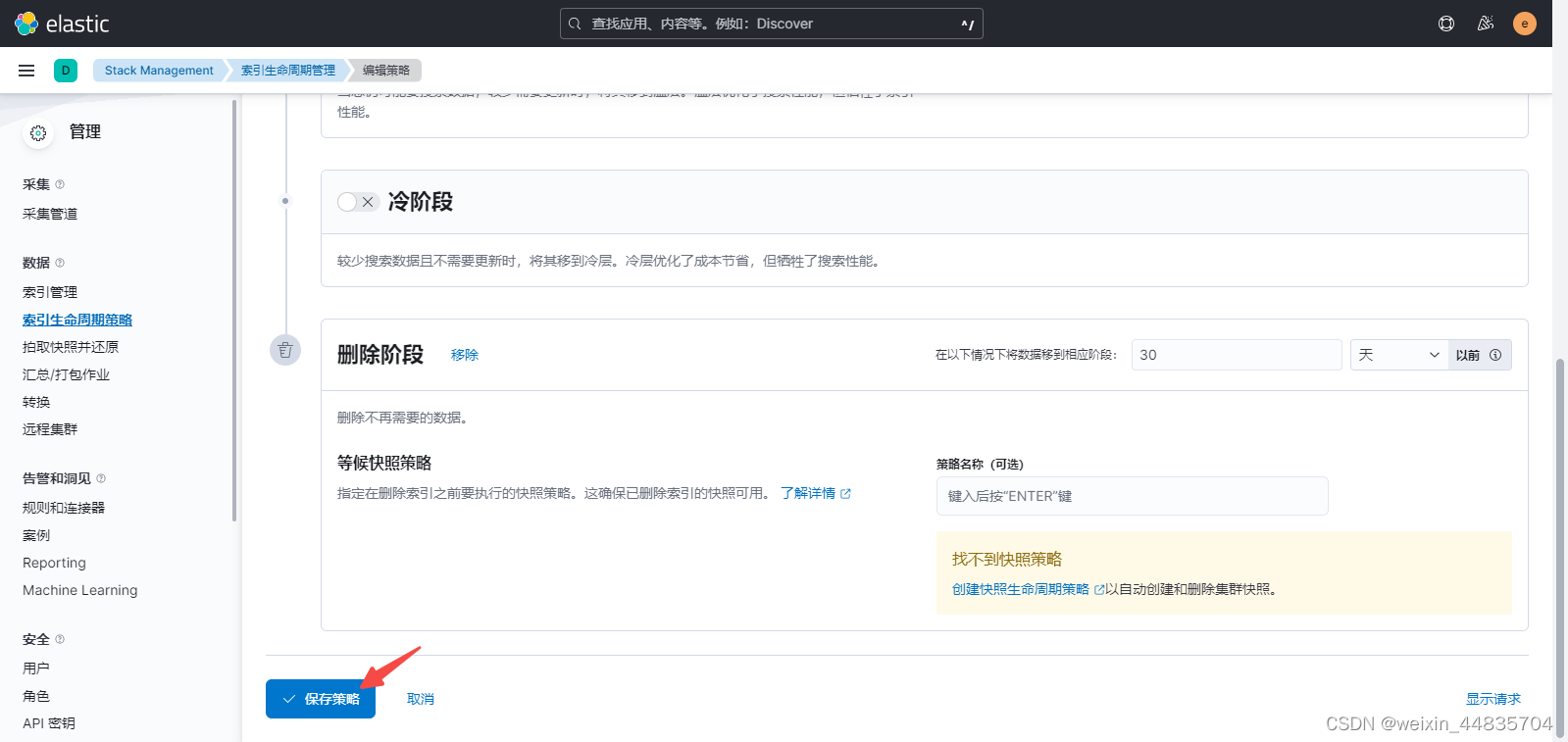Image resolution: width=1568 pixels, height=742 pixels.
Task: Open Reporting in sidebar
Action: pyautogui.click(x=54, y=563)
